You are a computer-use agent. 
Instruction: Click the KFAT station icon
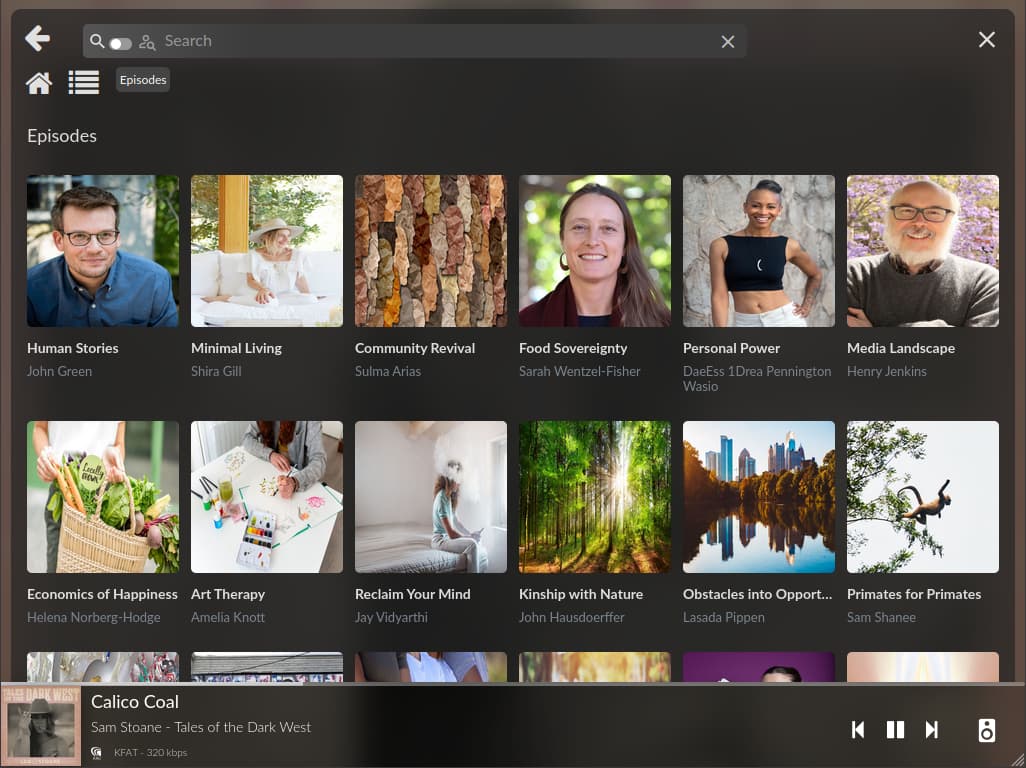[x=97, y=752]
